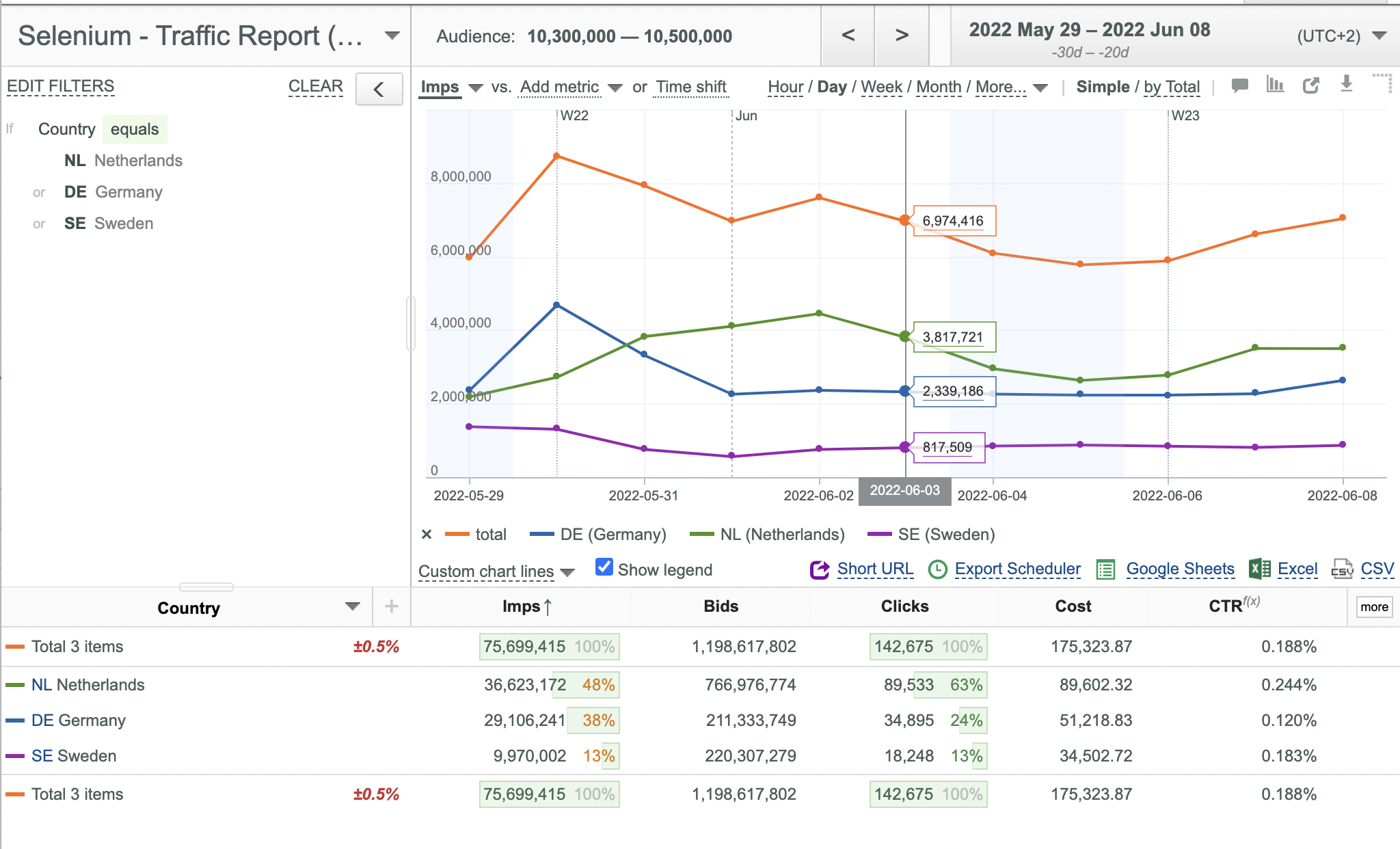Open the Imps metric dropdown
The width and height of the screenshot is (1400, 849).
click(452, 87)
